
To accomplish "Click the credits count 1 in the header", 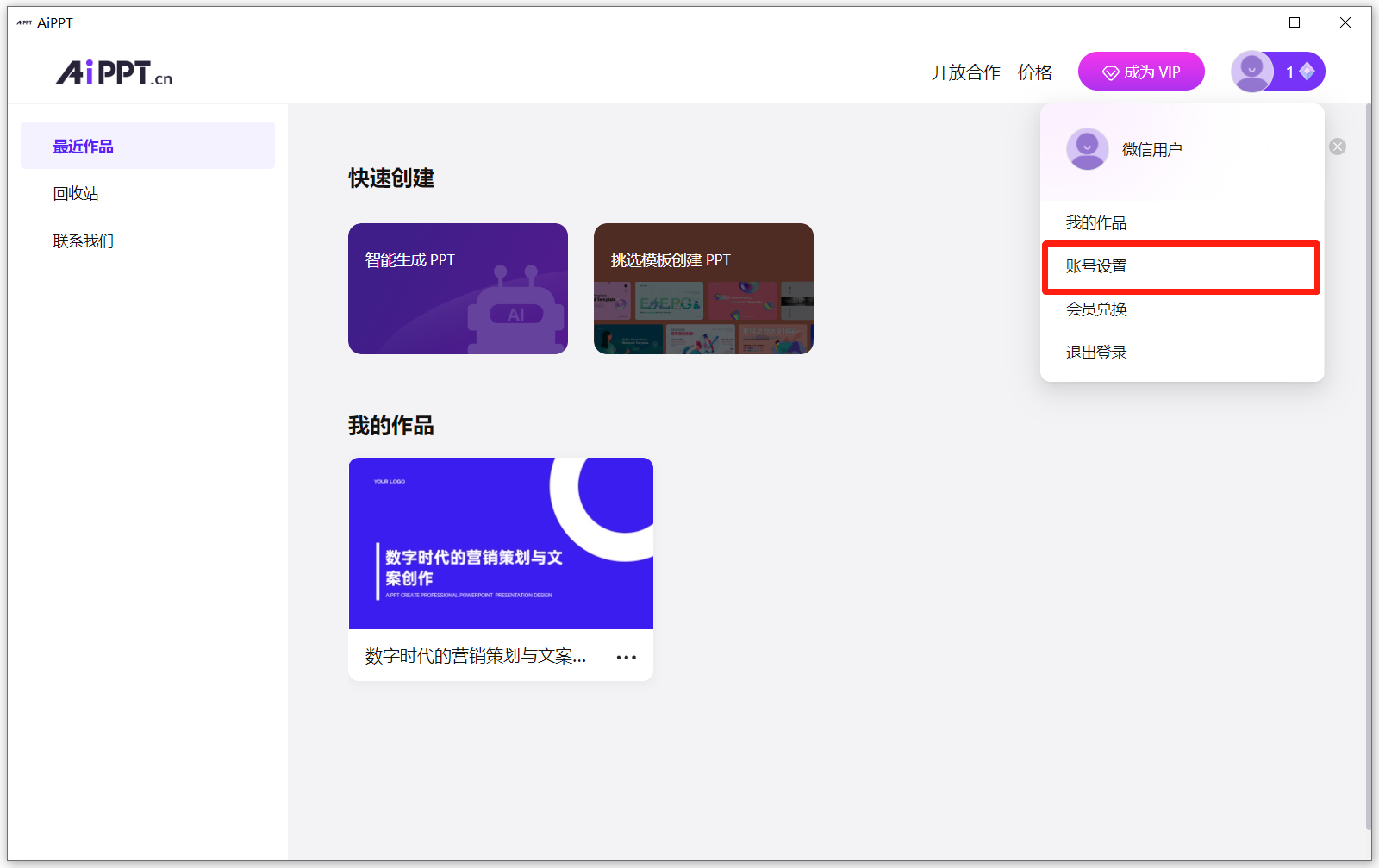I will point(1290,72).
